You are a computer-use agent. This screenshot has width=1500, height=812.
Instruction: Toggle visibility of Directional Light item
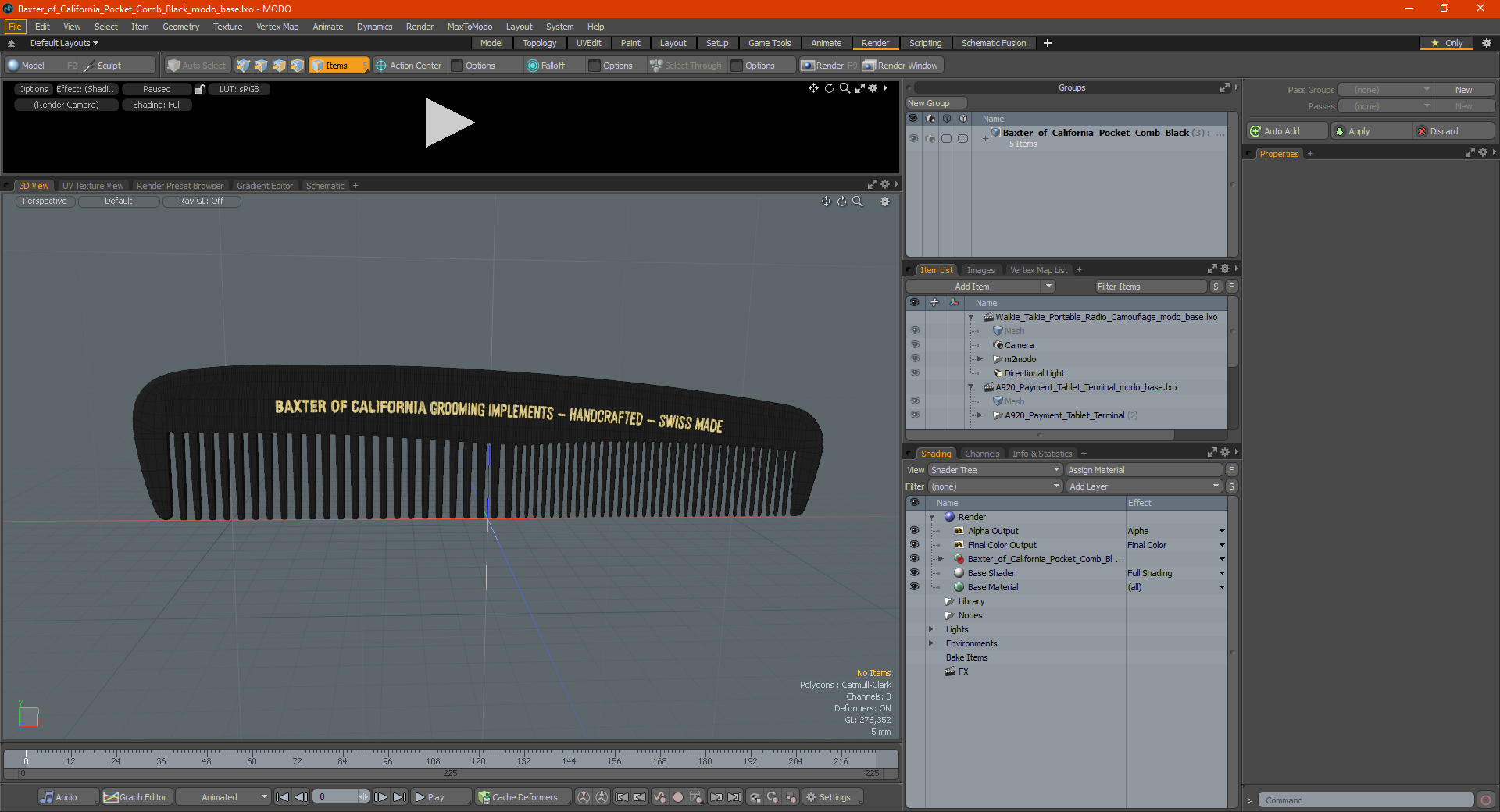tap(915, 372)
